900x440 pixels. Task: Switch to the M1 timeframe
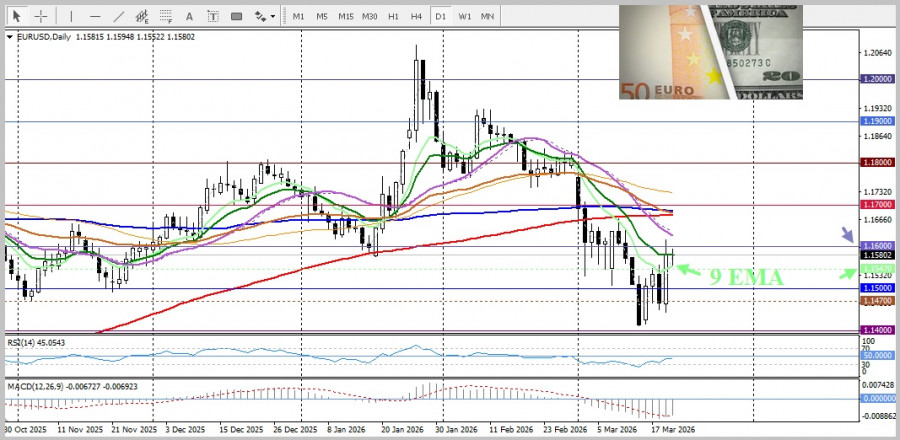coord(298,16)
